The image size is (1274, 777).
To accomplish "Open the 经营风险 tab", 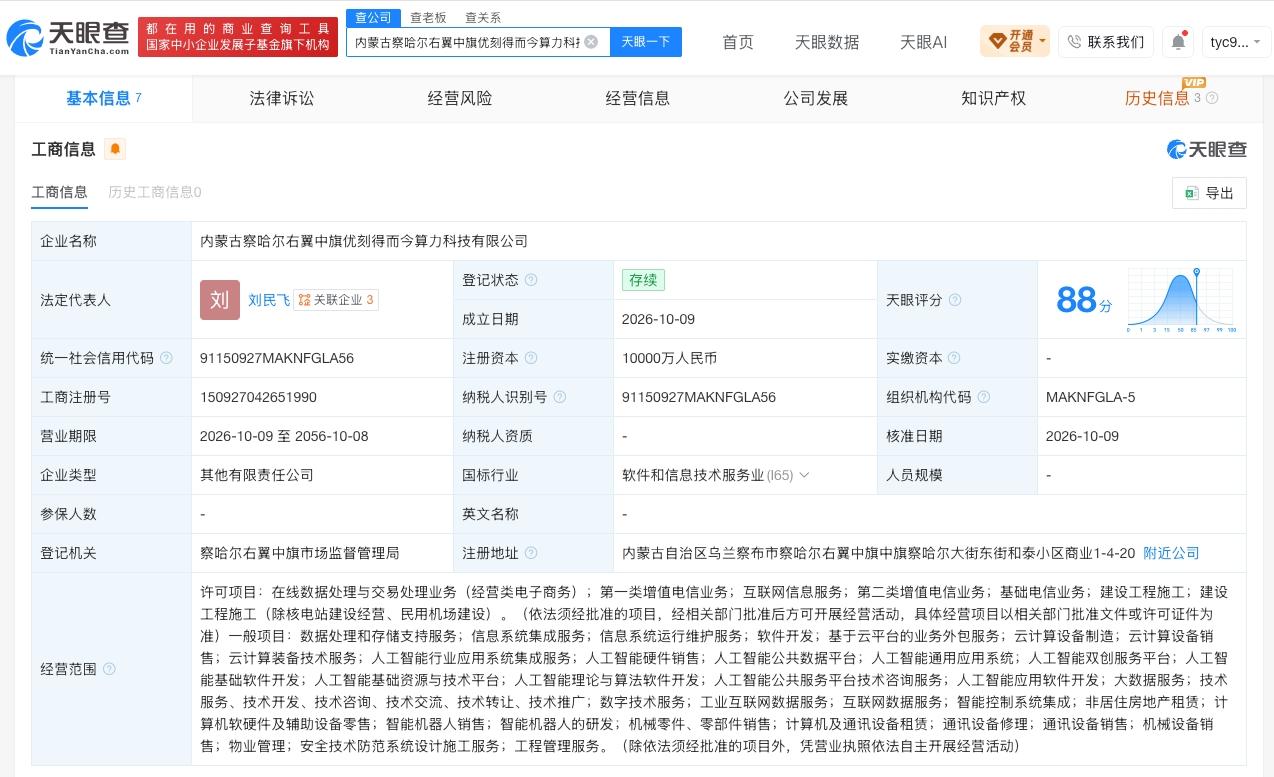I will (x=460, y=98).
